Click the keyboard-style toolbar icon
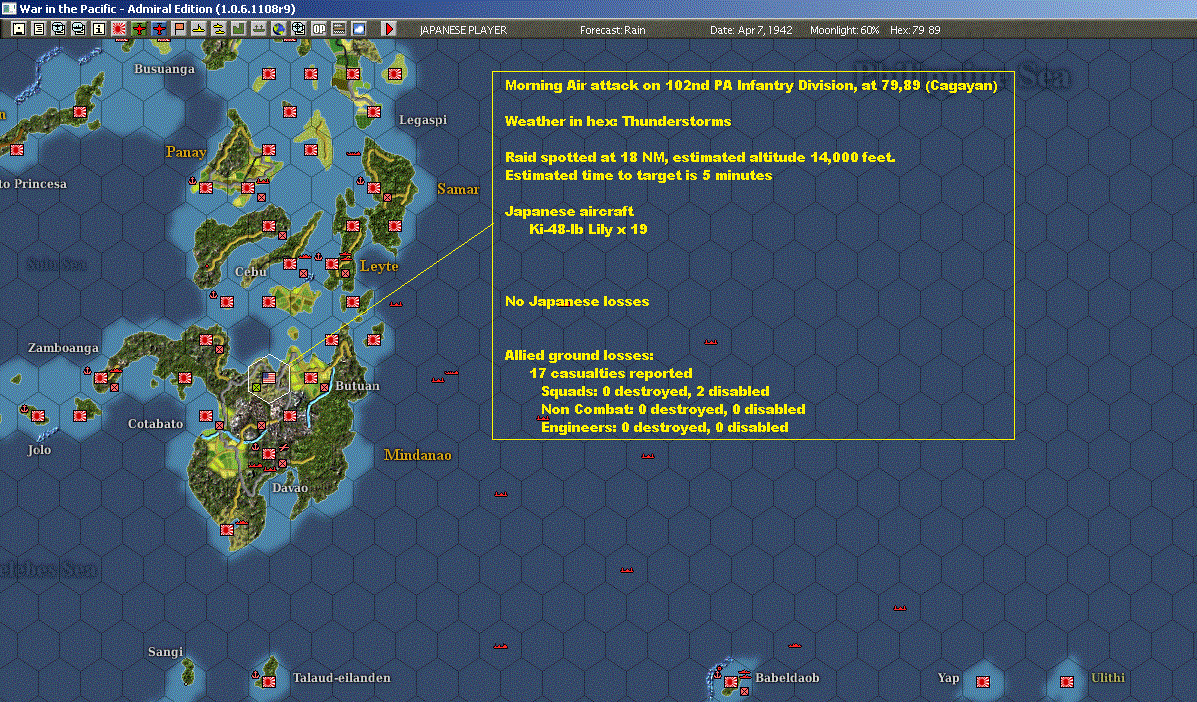The width and height of the screenshot is (1197, 702). click(338, 29)
